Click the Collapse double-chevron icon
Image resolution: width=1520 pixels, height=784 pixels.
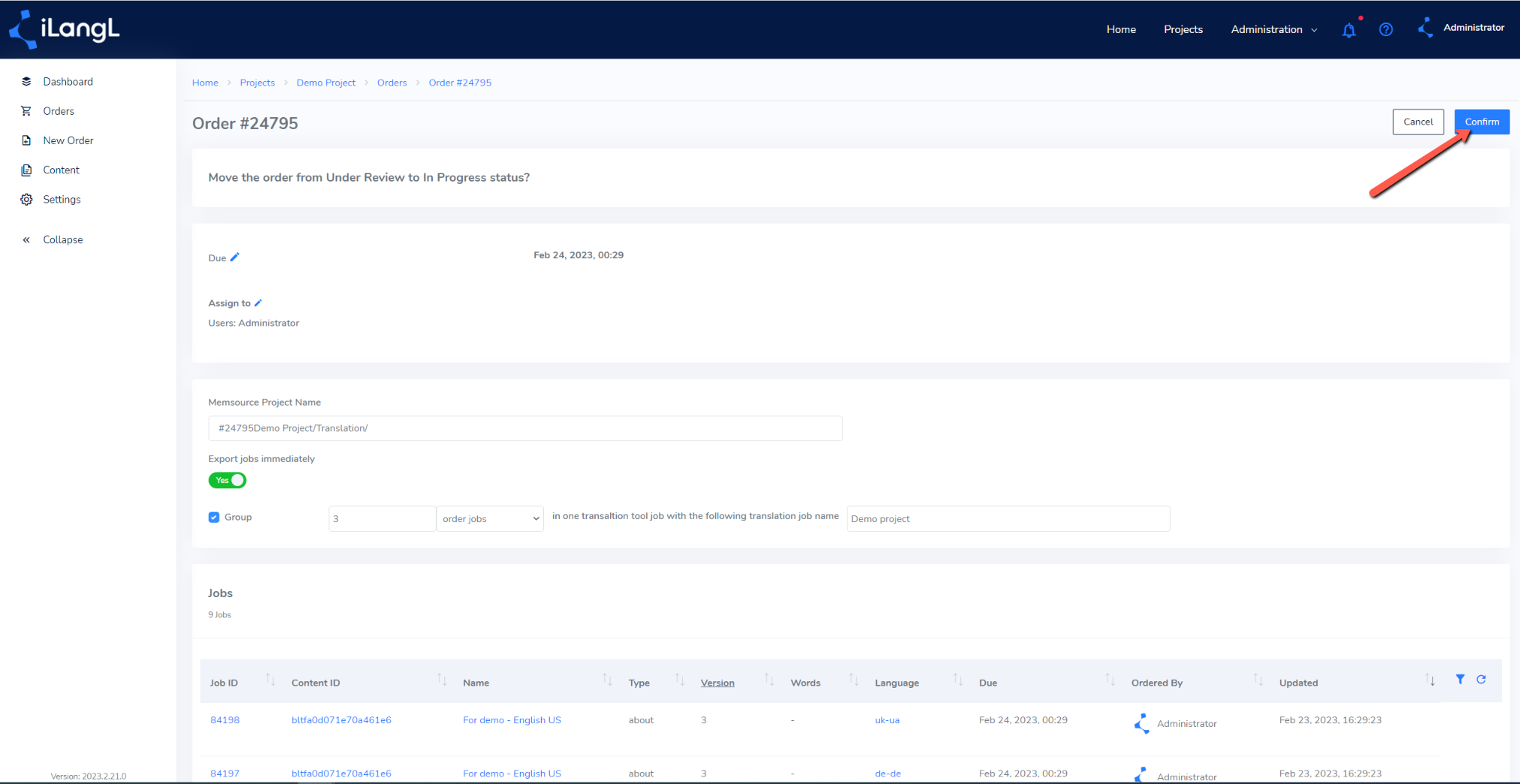[26, 240]
